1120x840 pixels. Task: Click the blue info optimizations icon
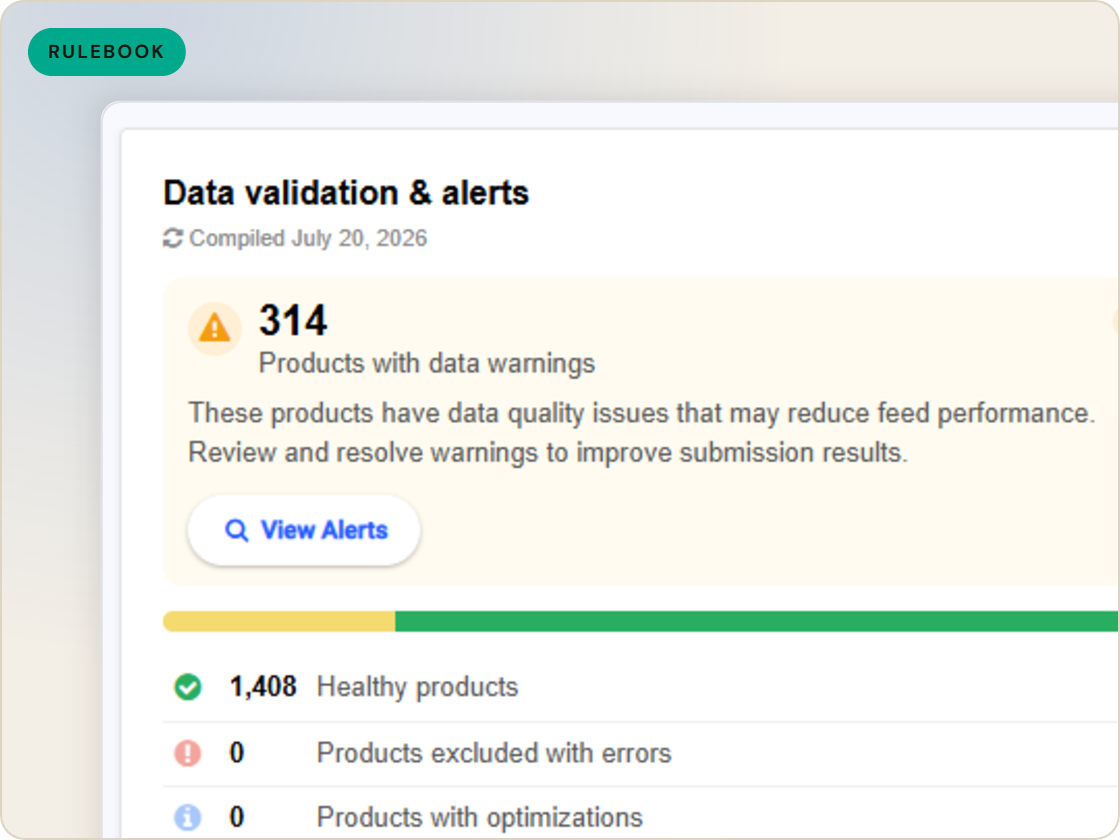pos(188,817)
